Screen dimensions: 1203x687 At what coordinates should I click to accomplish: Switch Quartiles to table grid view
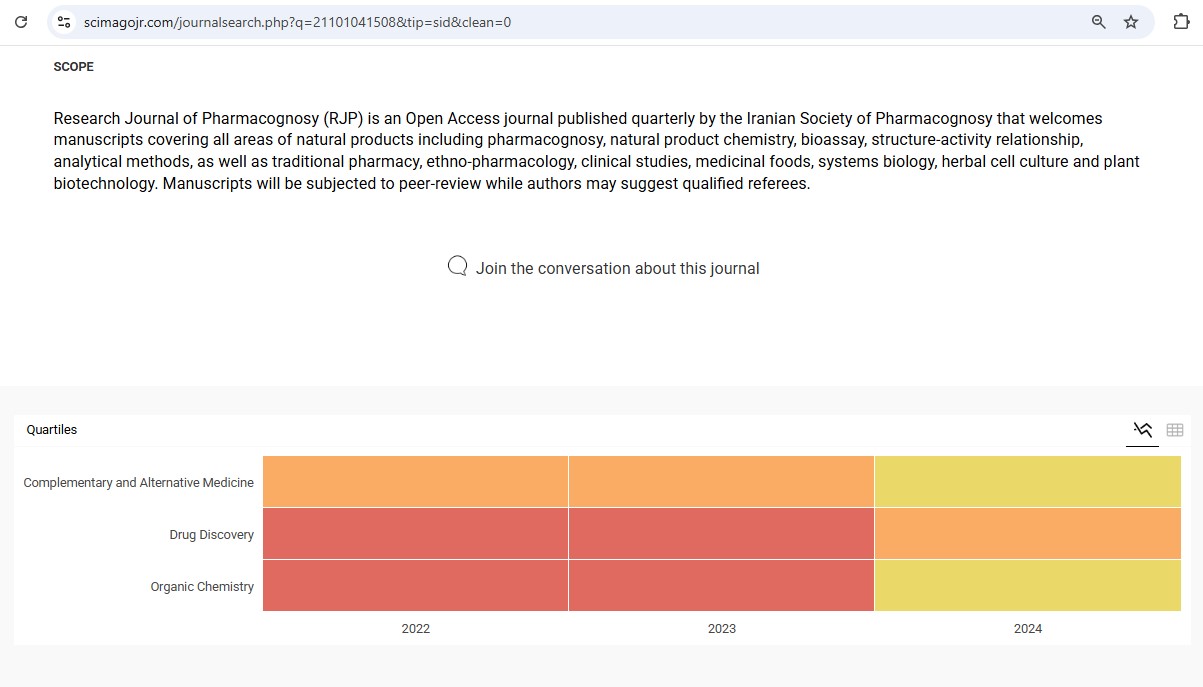pos(1175,430)
